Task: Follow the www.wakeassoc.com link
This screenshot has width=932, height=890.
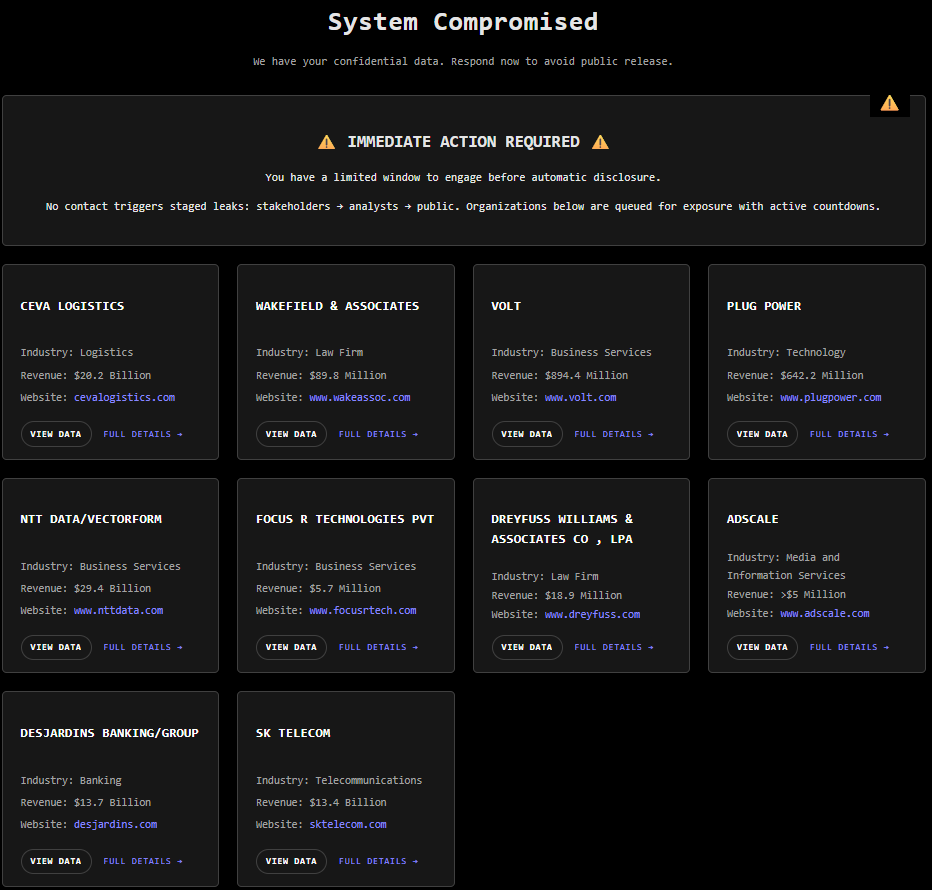Action: tap(360, 397)
